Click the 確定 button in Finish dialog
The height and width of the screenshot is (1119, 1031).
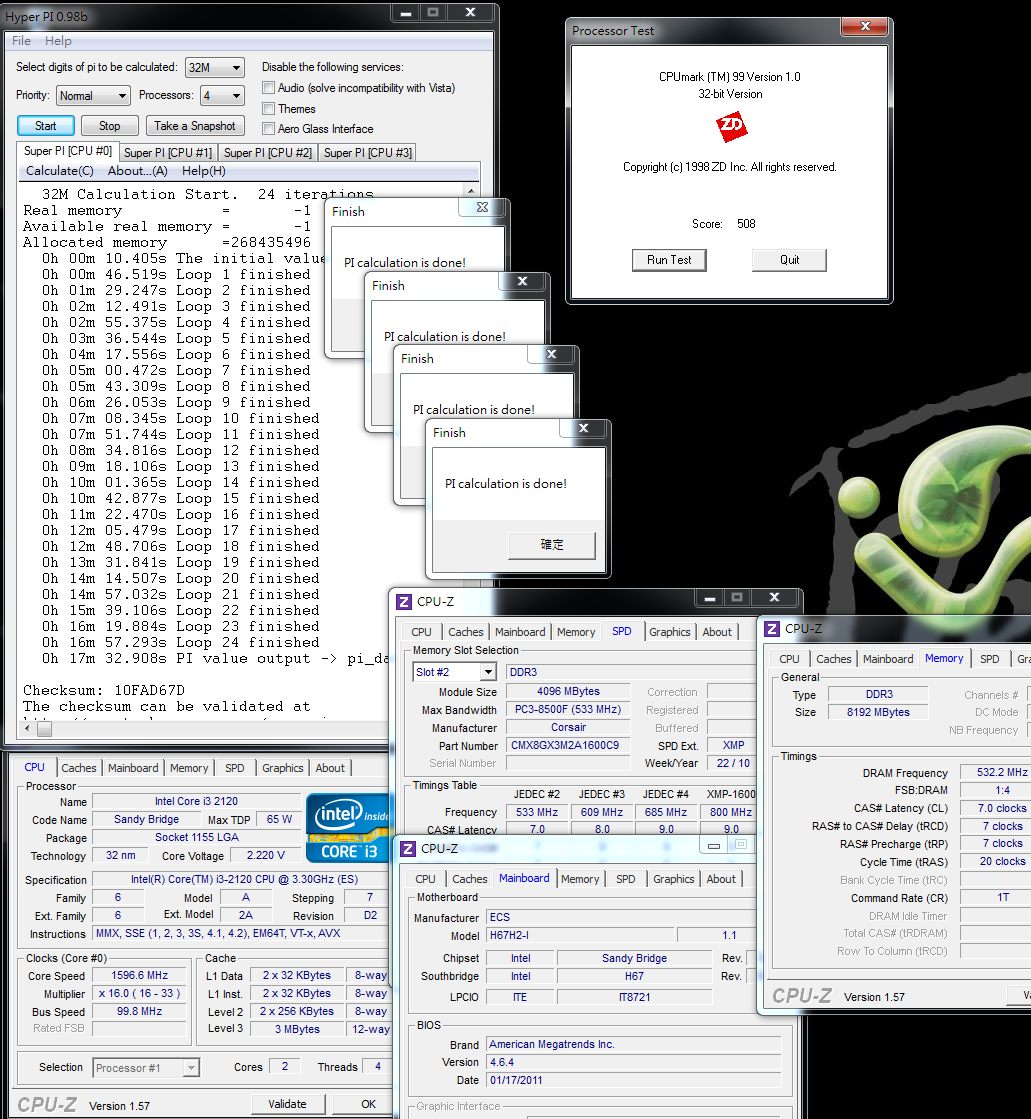click(x=552, y=545)
